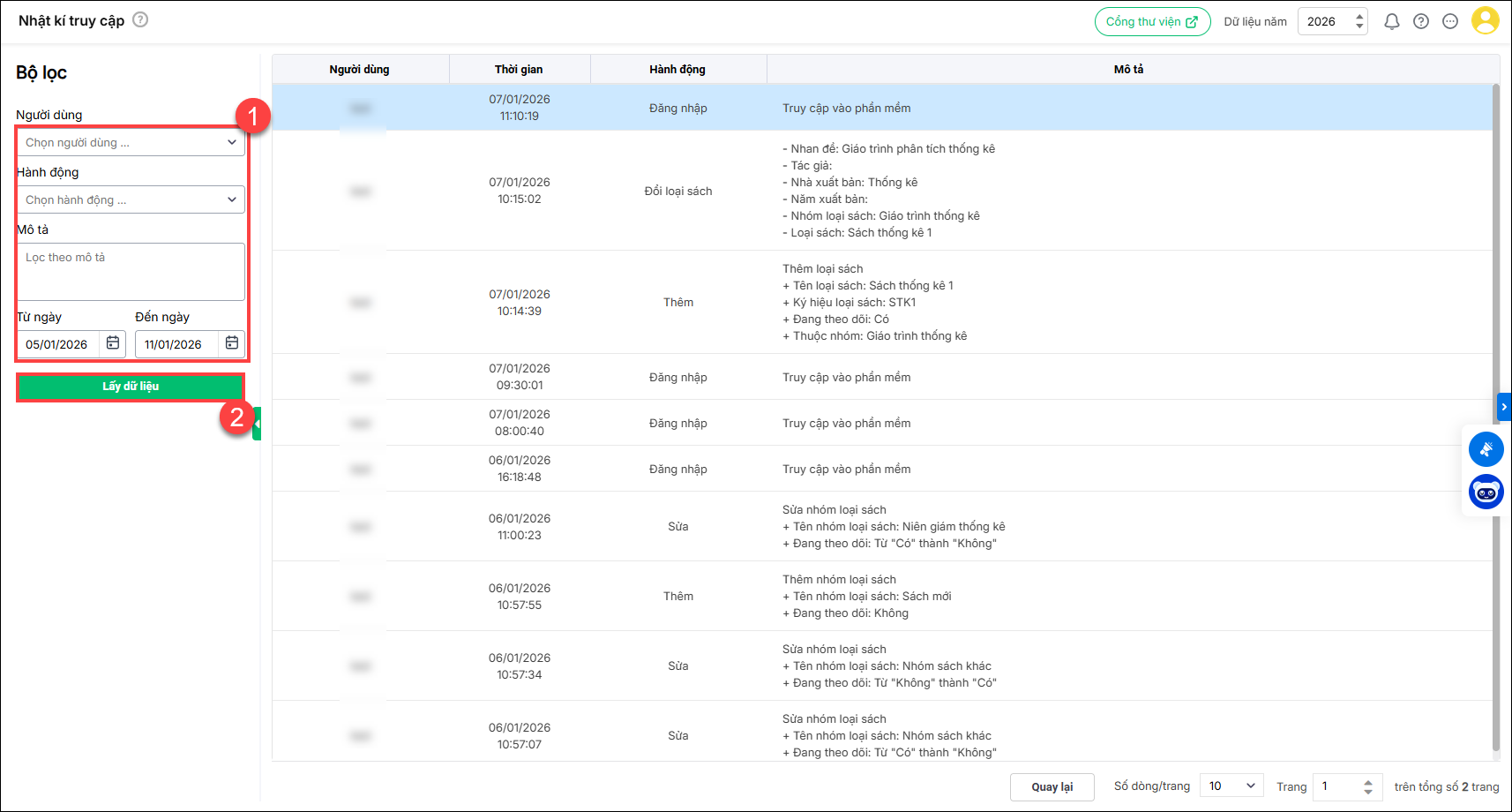This screenshot has width=1512, height=812.
Task: Open the robot assistant chat icon
Action: coord(1486,492)
